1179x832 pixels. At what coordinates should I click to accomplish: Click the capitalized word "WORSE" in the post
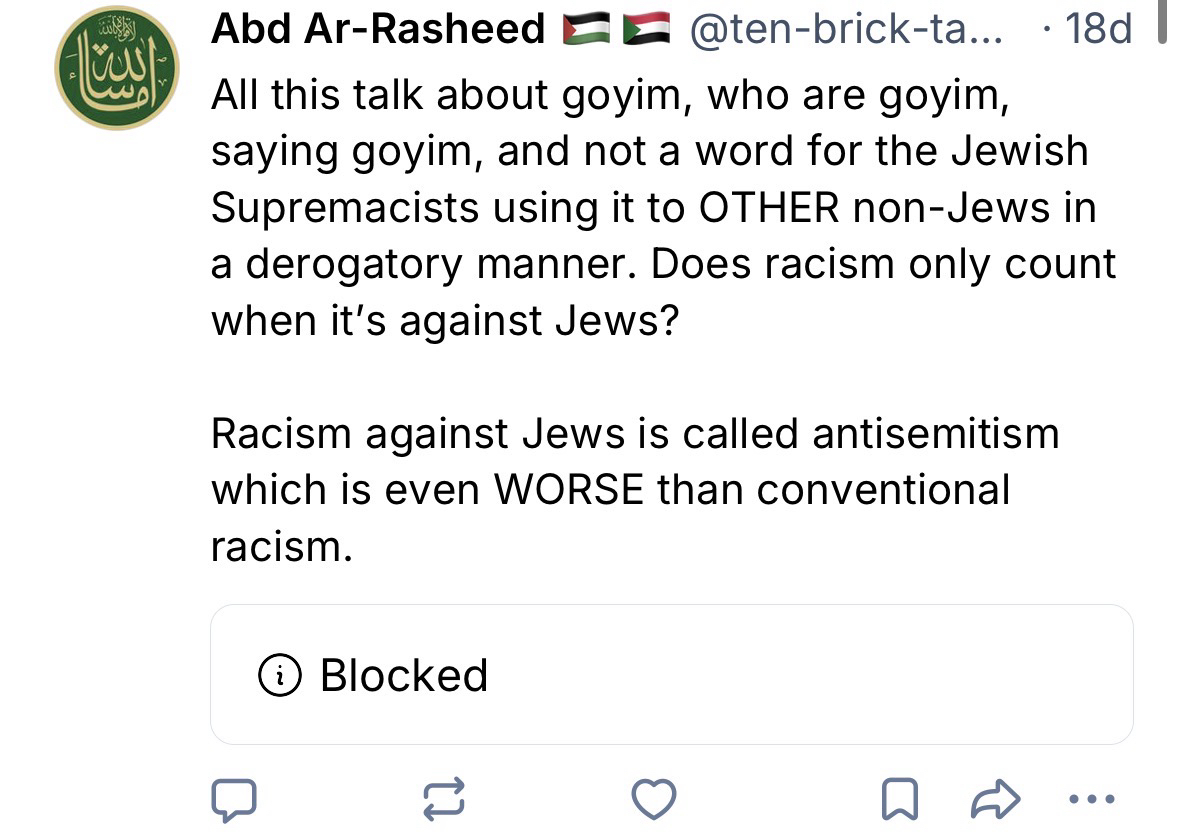pos(569,490)
